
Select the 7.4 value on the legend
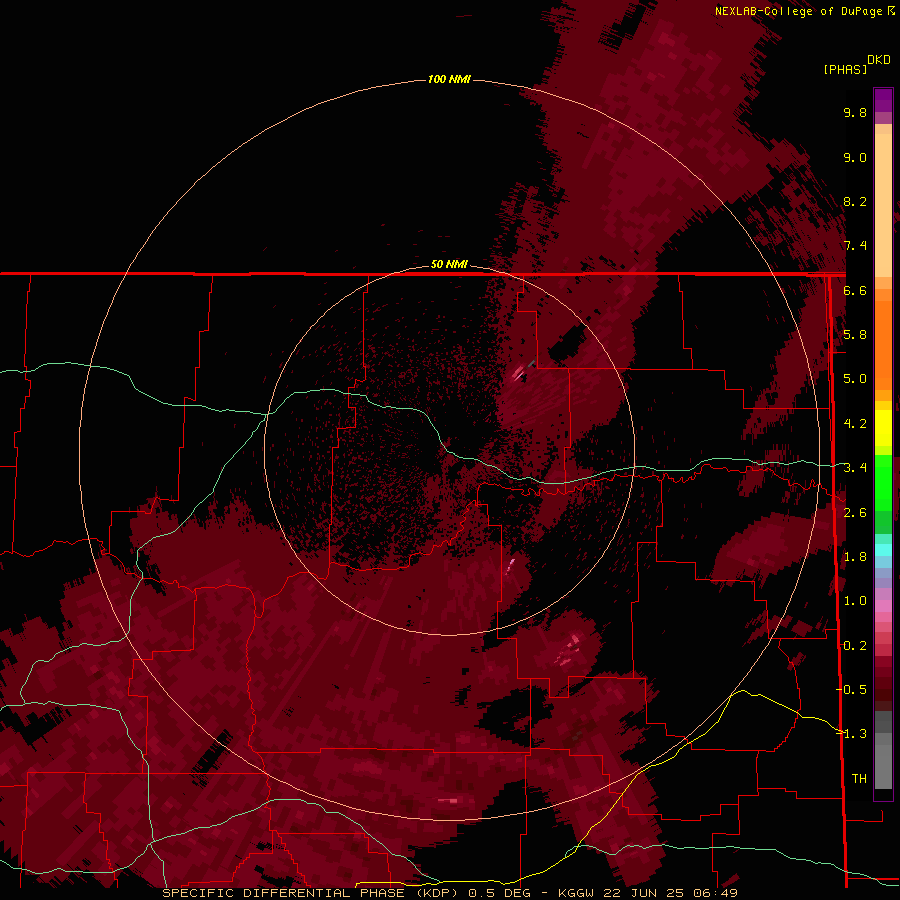point(855,246)
